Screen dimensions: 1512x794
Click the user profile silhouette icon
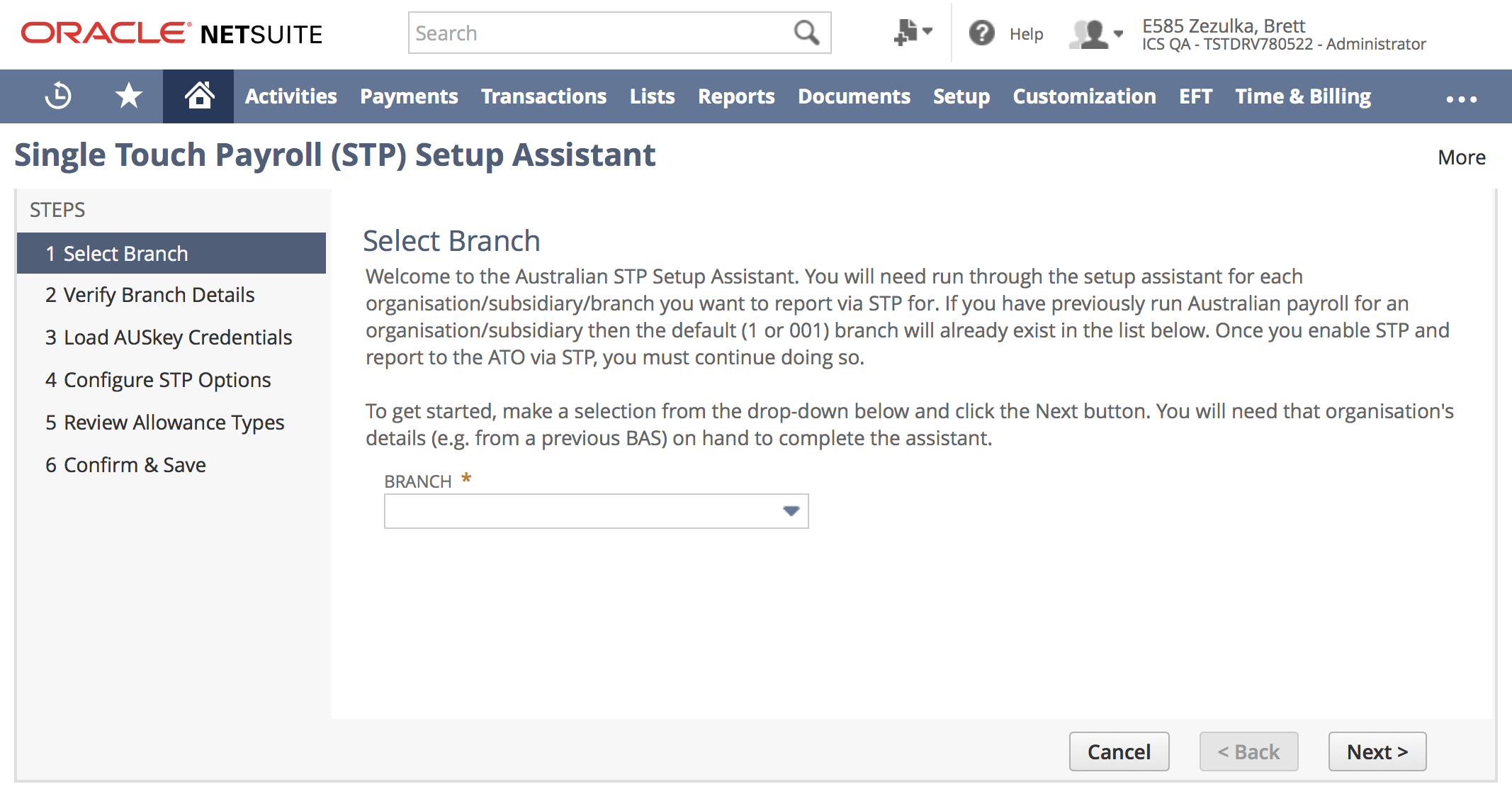1089,33
